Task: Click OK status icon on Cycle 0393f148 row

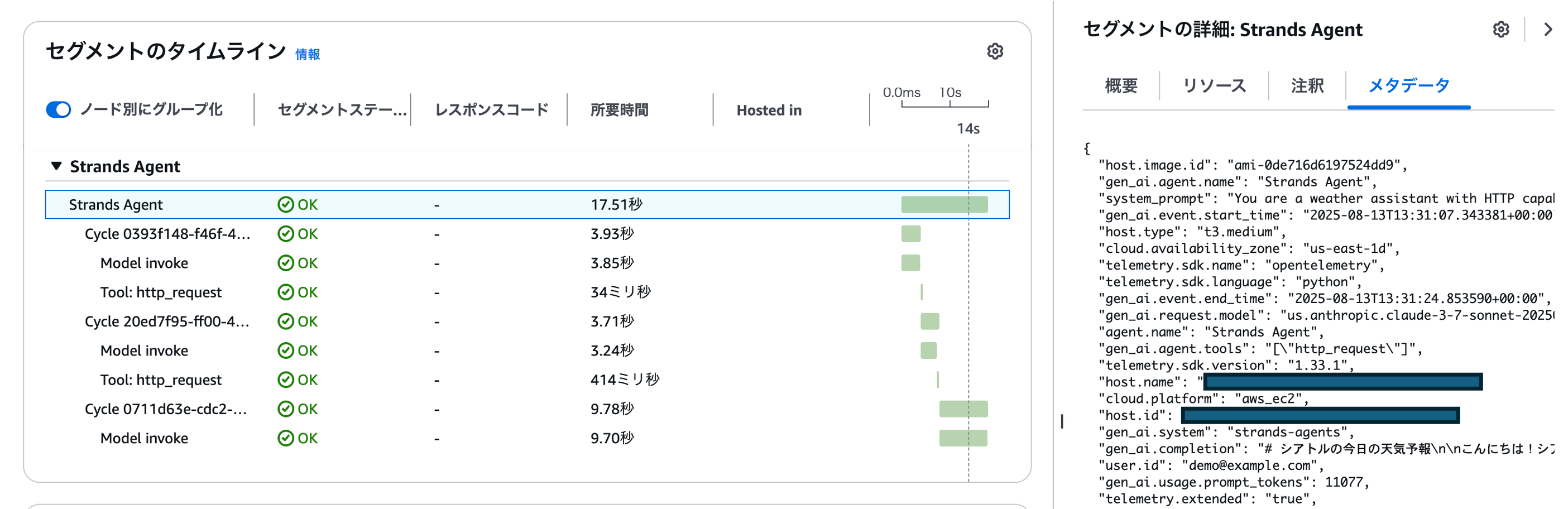Action: pyautogui.click(x=285, y=234)
